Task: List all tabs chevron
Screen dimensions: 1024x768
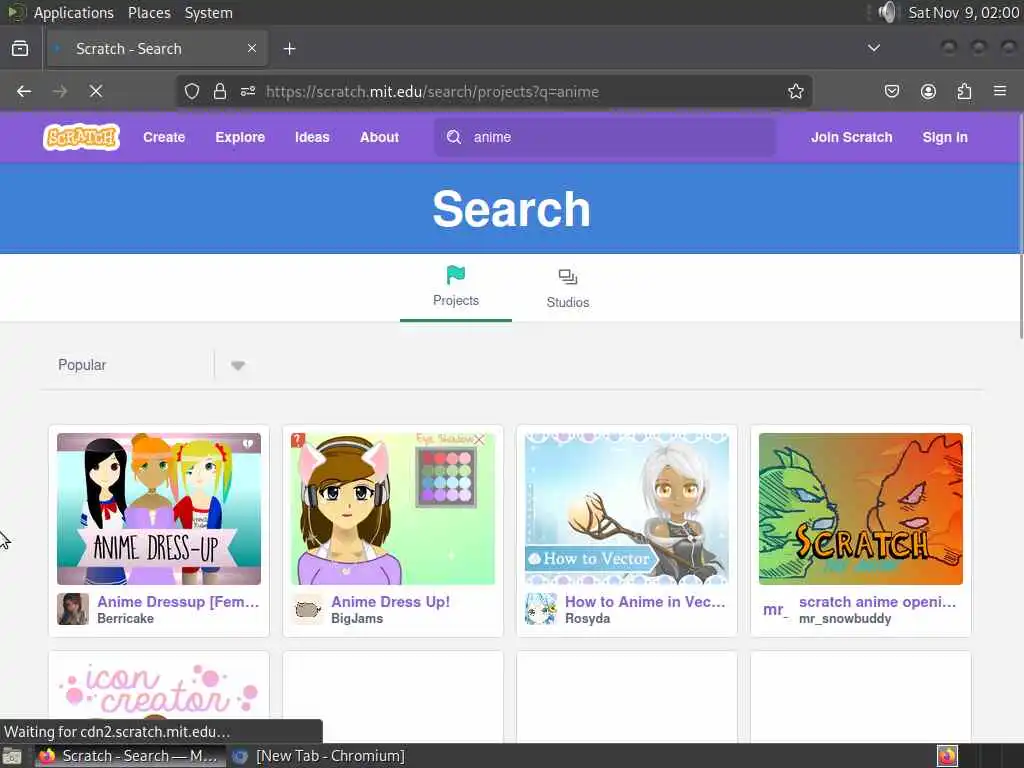Action: pos(874,48)
